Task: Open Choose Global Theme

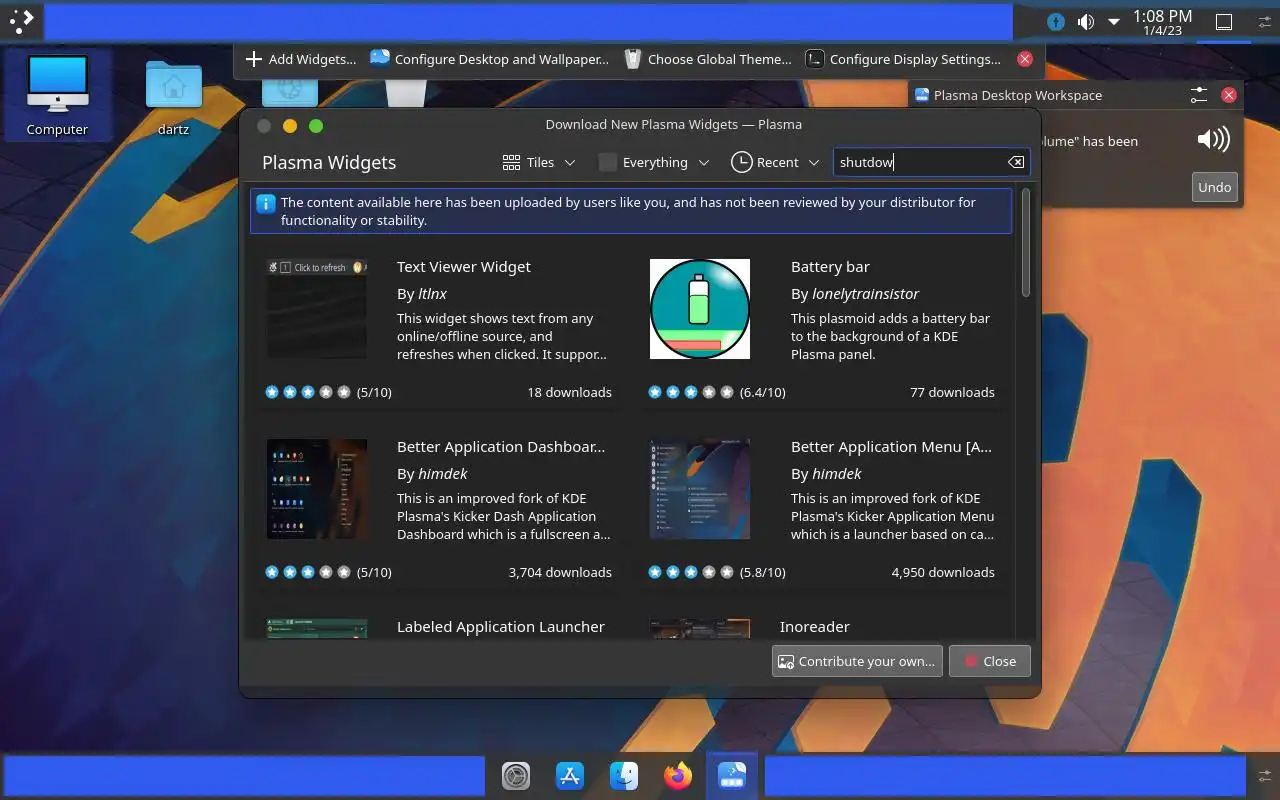Action: (707, 59)
